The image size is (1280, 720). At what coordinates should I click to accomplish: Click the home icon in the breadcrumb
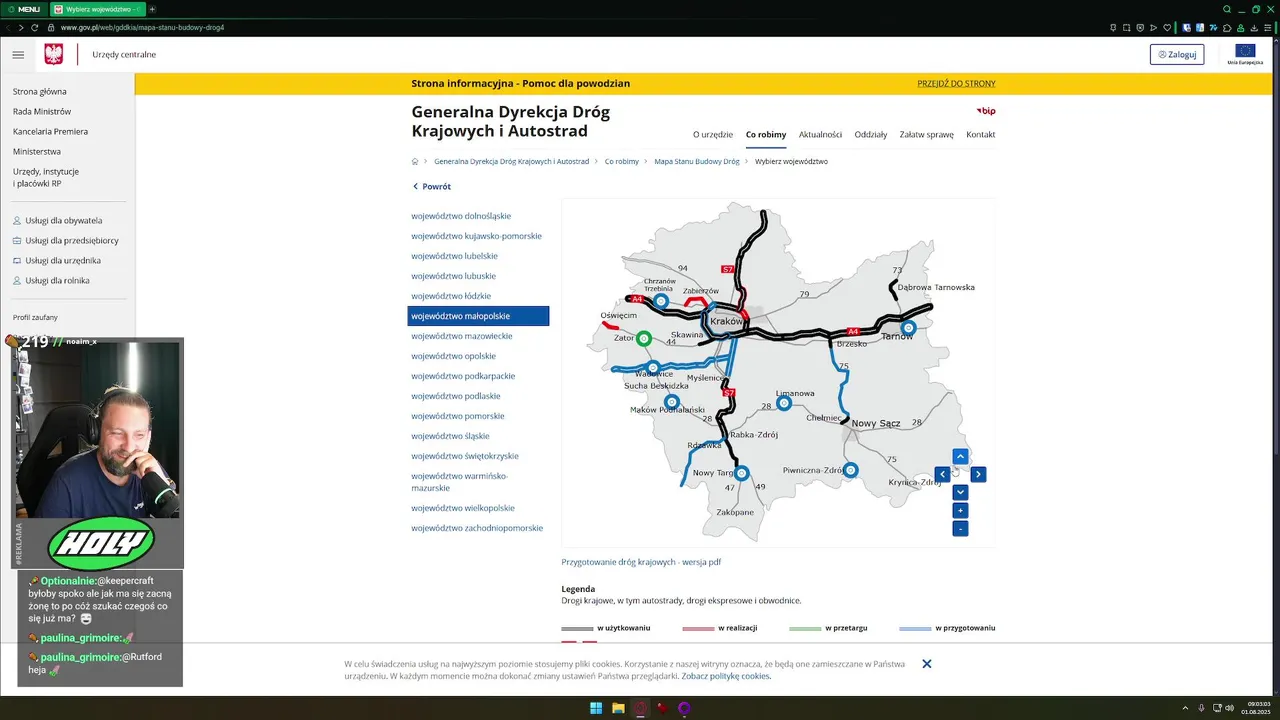tap(415, 161)
